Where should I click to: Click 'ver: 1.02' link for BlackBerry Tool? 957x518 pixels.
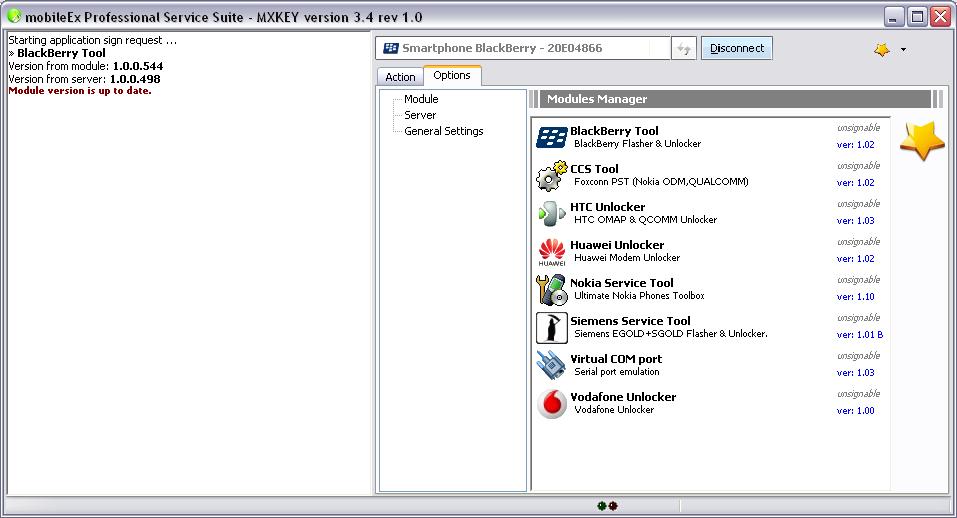[855, 145]
